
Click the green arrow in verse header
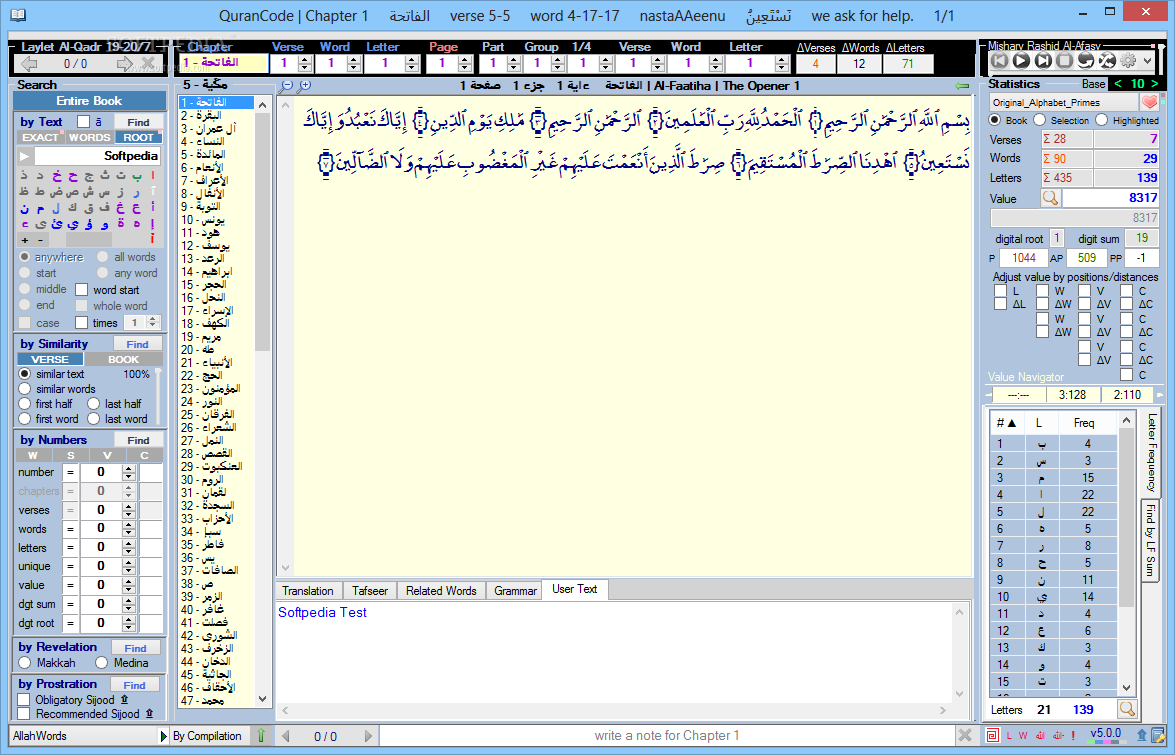click(963, 86)
